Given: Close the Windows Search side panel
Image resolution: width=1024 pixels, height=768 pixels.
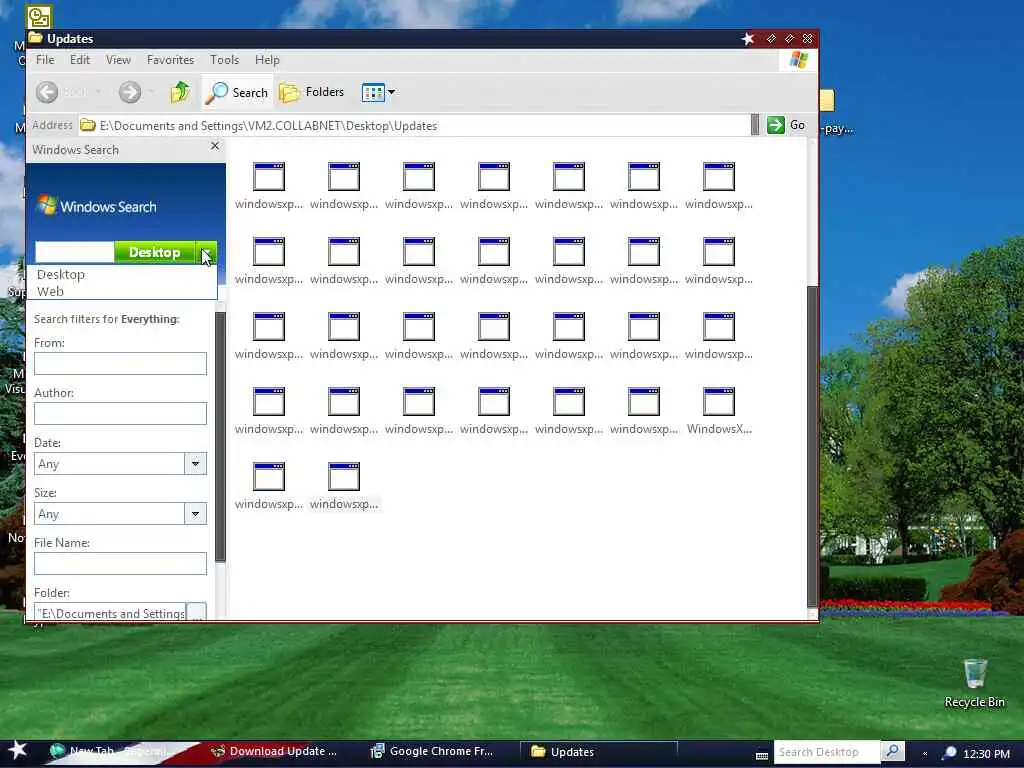Looking at the screenshot, I should click(215, 146).
